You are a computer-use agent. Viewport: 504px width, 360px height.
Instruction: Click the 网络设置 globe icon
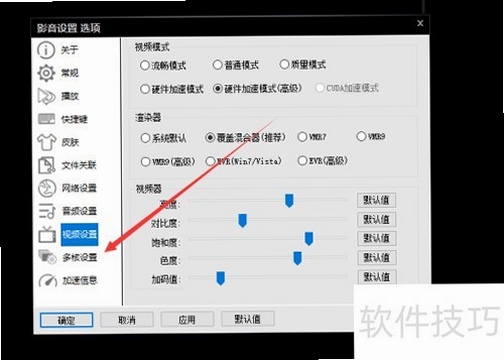[47, 188]
